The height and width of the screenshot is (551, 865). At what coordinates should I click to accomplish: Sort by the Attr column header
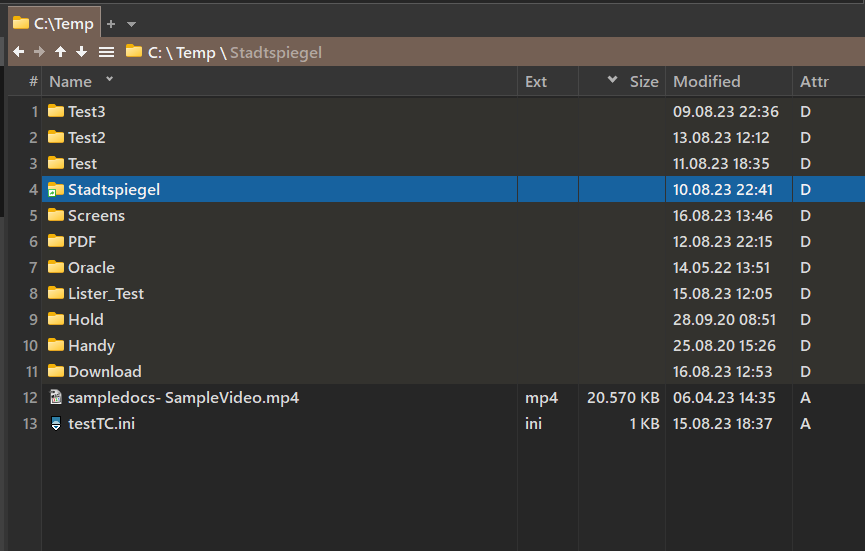pos(814,82)
